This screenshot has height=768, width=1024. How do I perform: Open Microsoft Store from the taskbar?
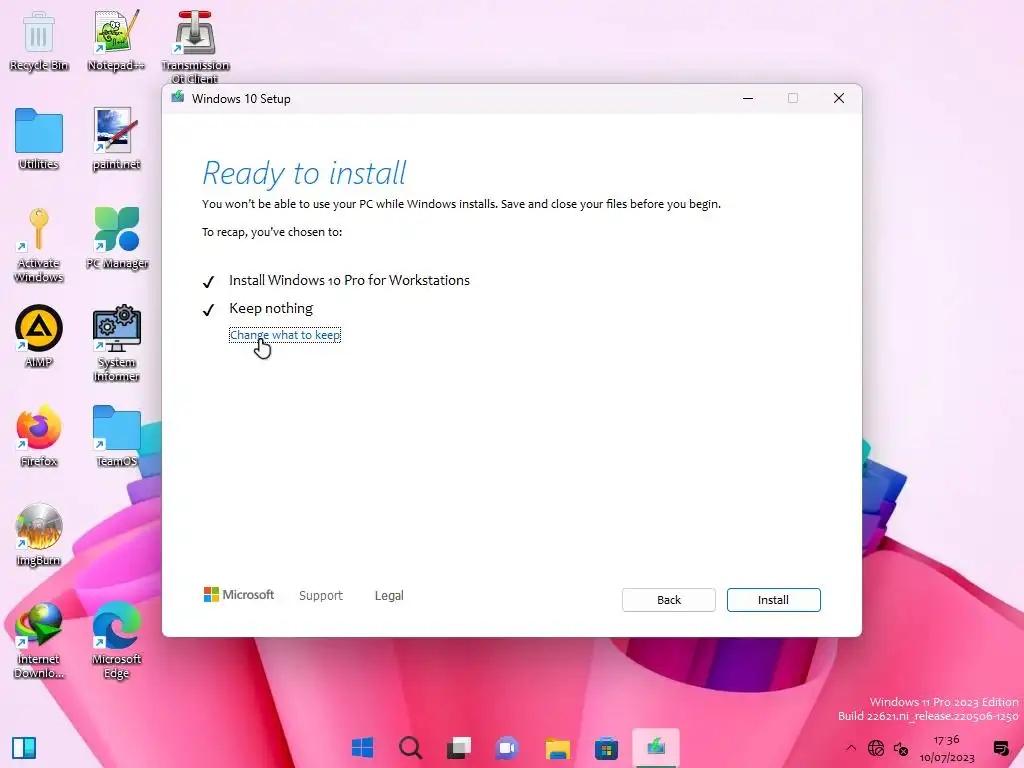click(606, 747)
